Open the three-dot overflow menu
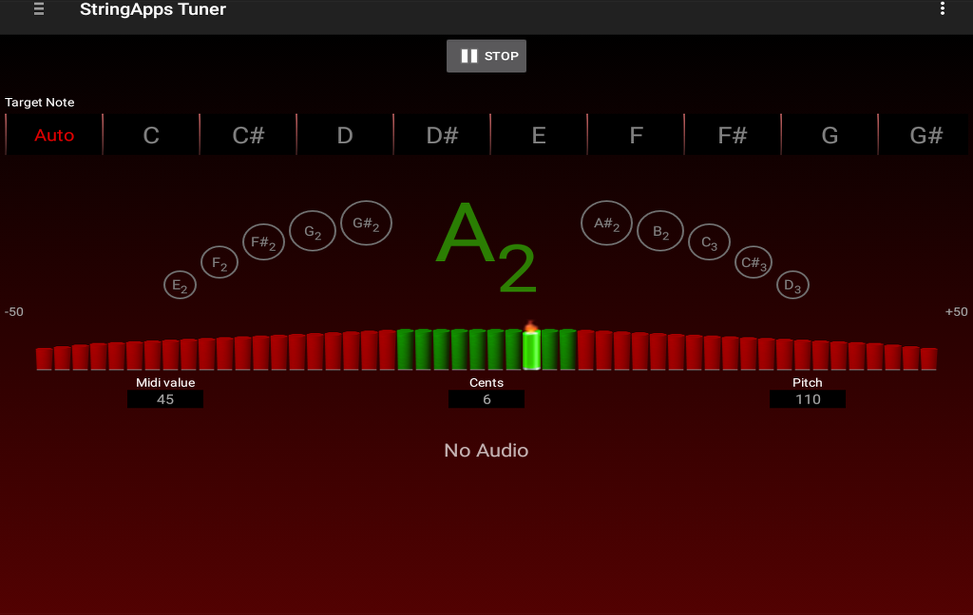Viewport: 973px width, 615px height. (x=942, y=9)
